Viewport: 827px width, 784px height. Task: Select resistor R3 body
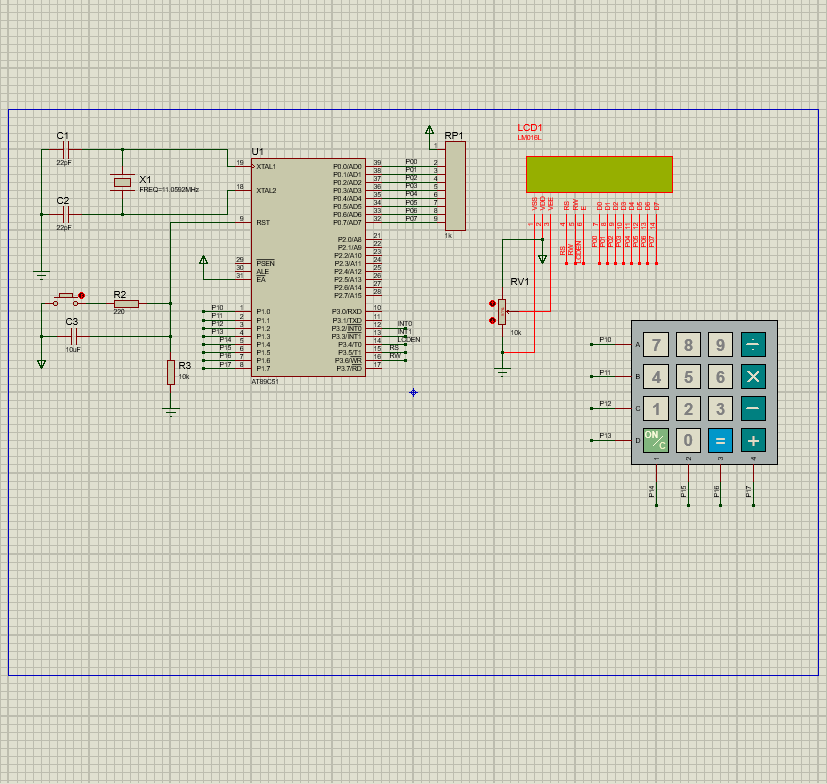170,372
